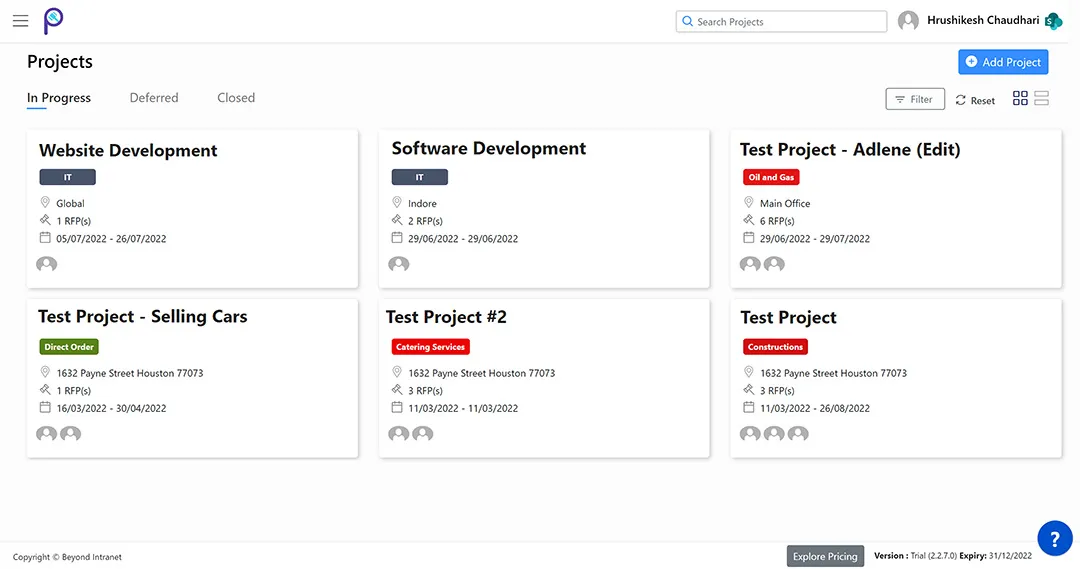Open the blue help question mark button
The width and height of the screenshot is (1080, 569).
pos(1054,538)
